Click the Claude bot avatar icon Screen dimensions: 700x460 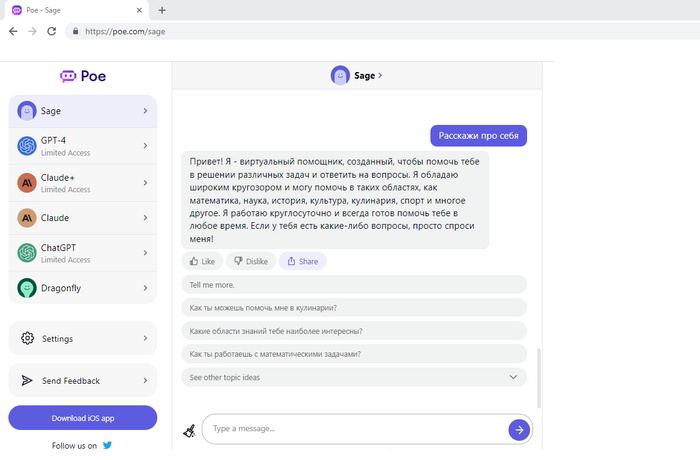[x=27, y=218]
